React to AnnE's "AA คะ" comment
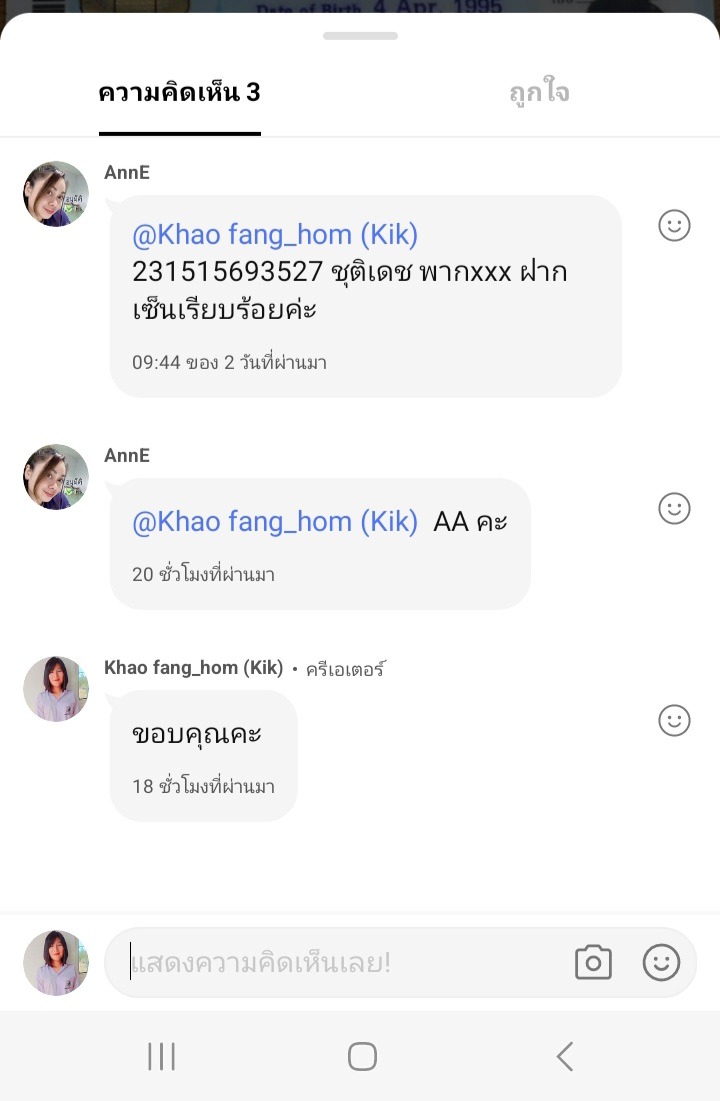Image resolution: width=720 pixels, height=1101 pixels. pos(674,508)
